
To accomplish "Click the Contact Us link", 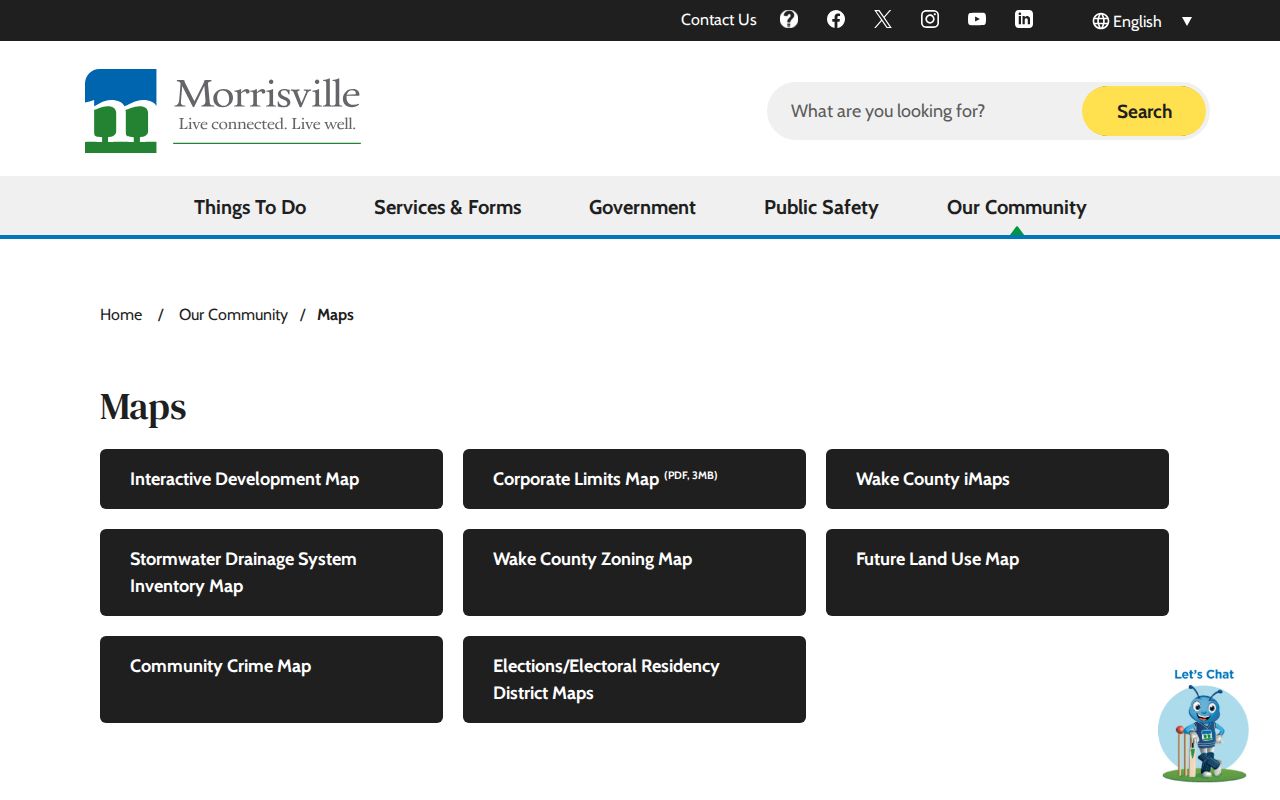I will coord(719,20).
